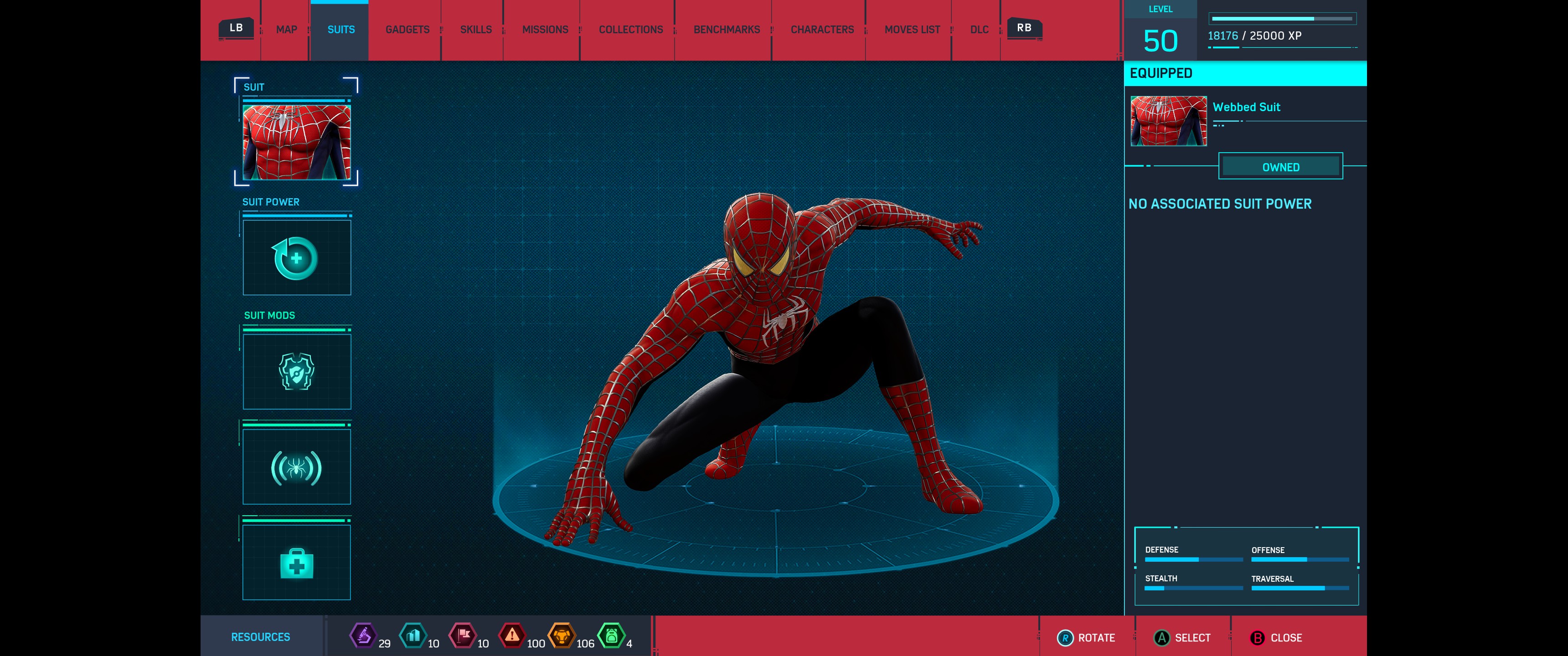Open the shield armor suit mod slot
1568x656 pixels.
[x=296, y=372]
